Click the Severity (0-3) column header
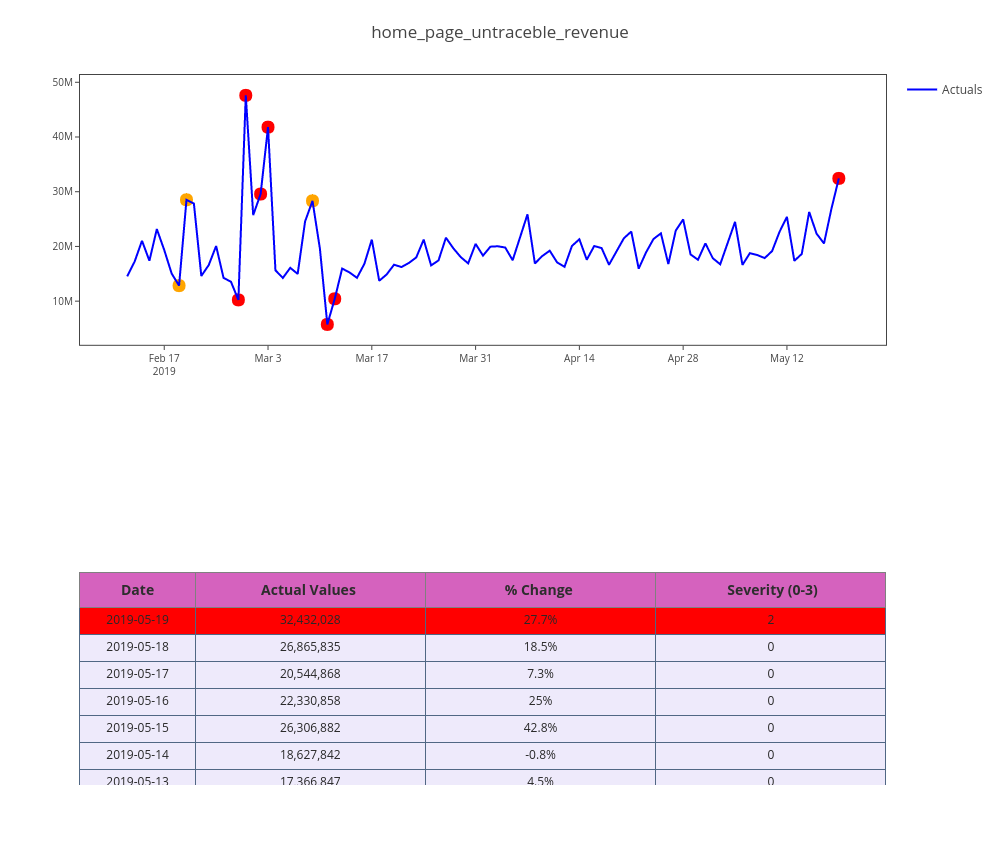Viewport: 1000px width, 865px height. point(771,590)
